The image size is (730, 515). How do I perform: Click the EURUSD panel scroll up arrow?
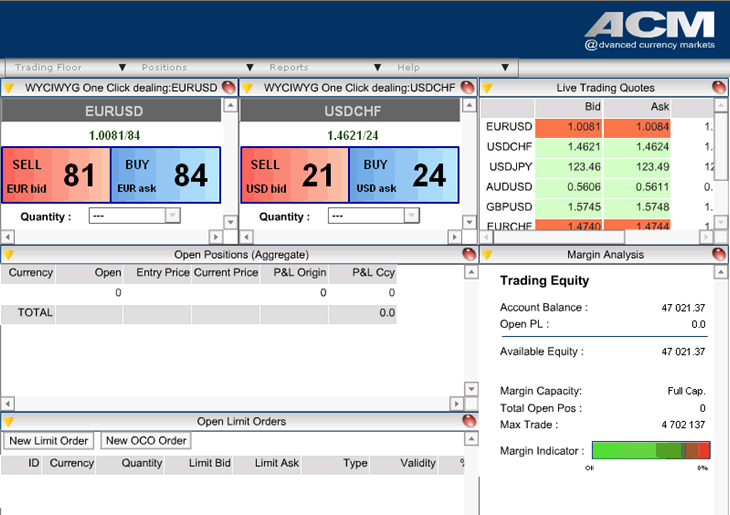click(230, 105)
